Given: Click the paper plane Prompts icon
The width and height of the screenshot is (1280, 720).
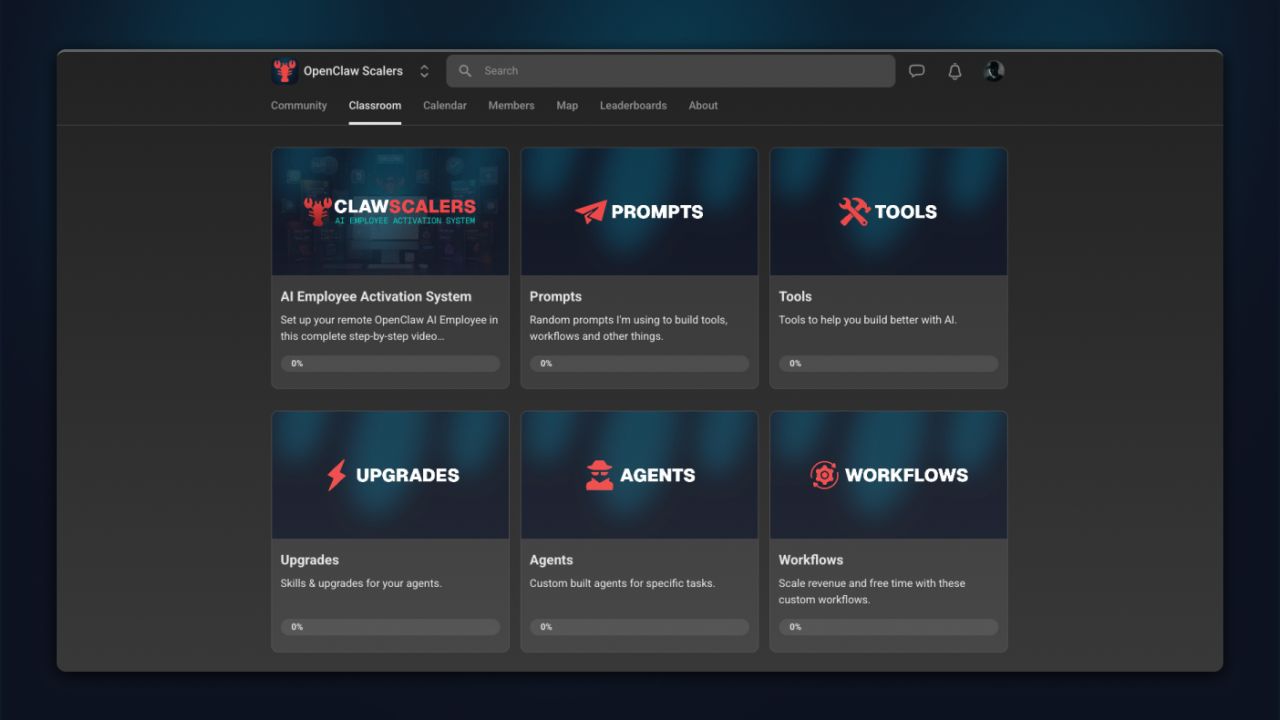Looking at the screenshot, I should point(590,212).
